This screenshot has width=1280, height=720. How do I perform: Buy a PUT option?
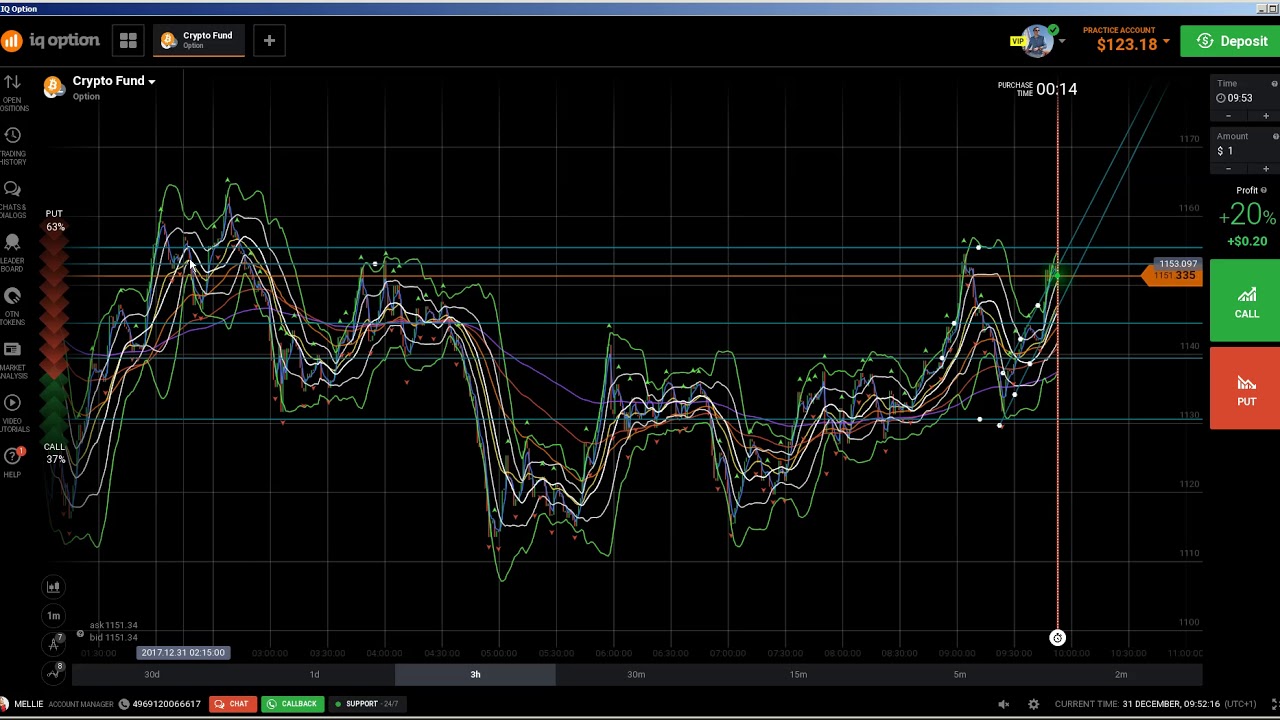coord(1245,388)
